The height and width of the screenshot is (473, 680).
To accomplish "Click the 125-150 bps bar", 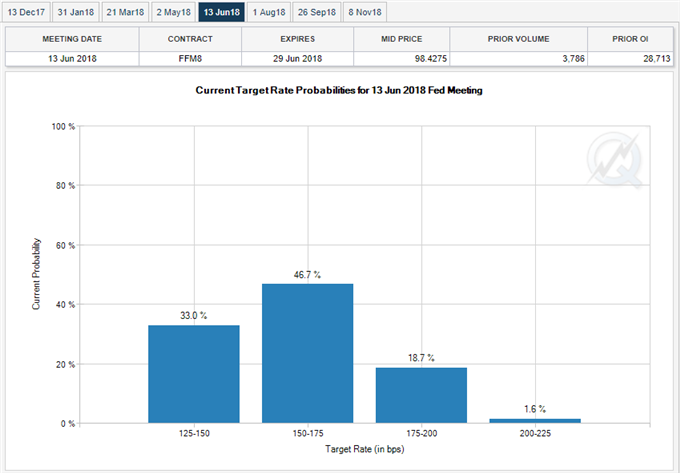I will point(194,374).
